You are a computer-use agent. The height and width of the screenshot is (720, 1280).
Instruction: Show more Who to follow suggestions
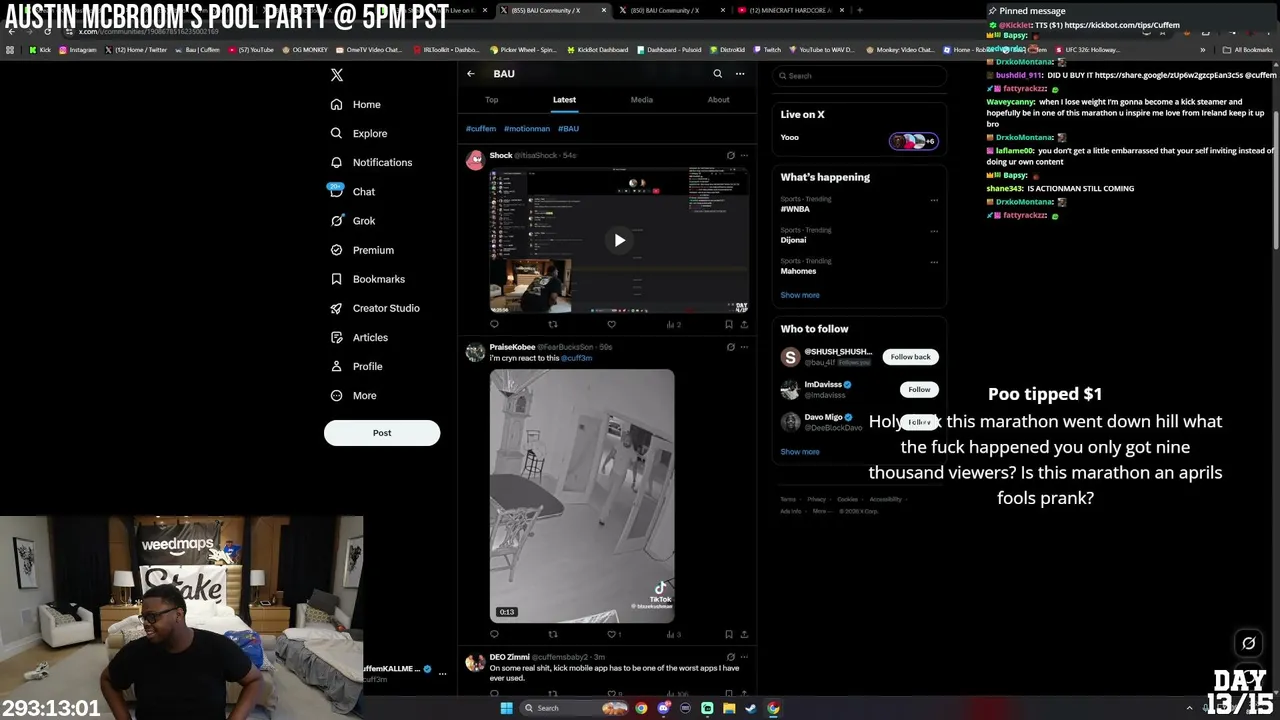[800, 451]
